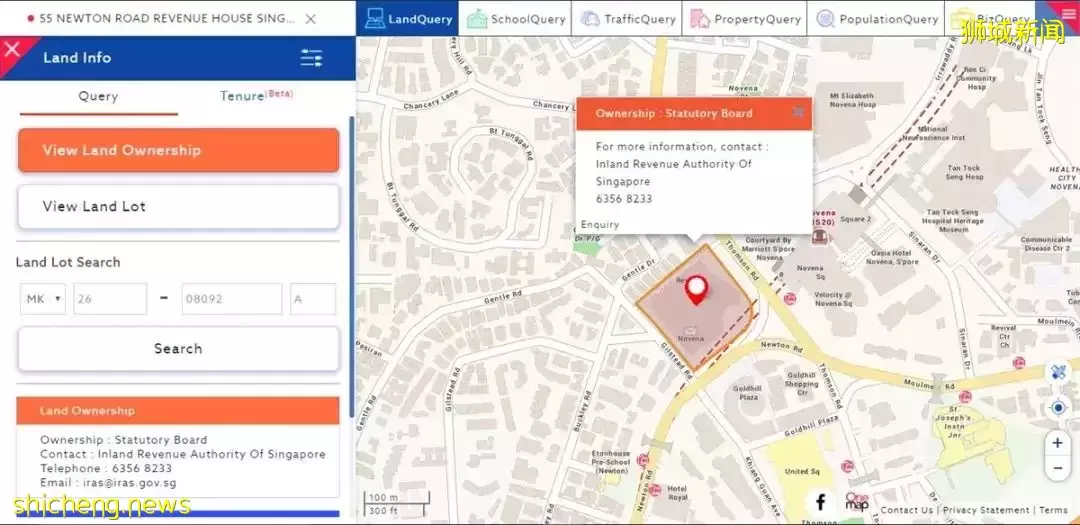The image size is (1080, 525).
Task: Zoom out with the minus button
Action: pos(1058,467)
